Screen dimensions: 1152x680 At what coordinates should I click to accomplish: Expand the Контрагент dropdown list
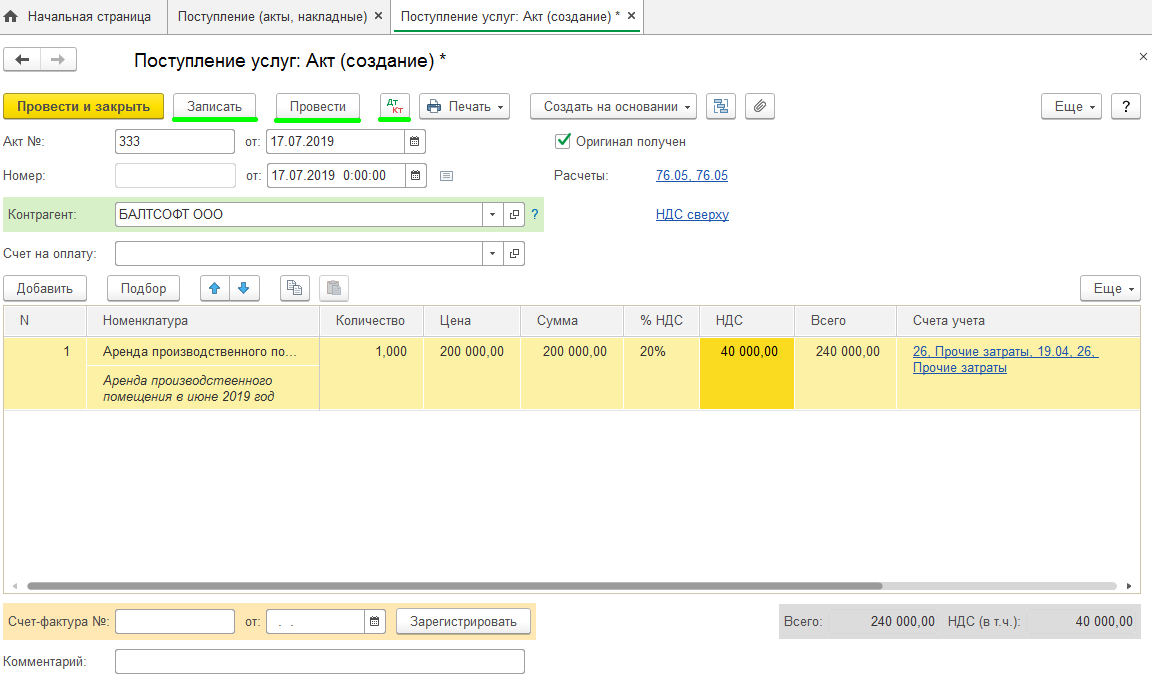click(492, 214)
